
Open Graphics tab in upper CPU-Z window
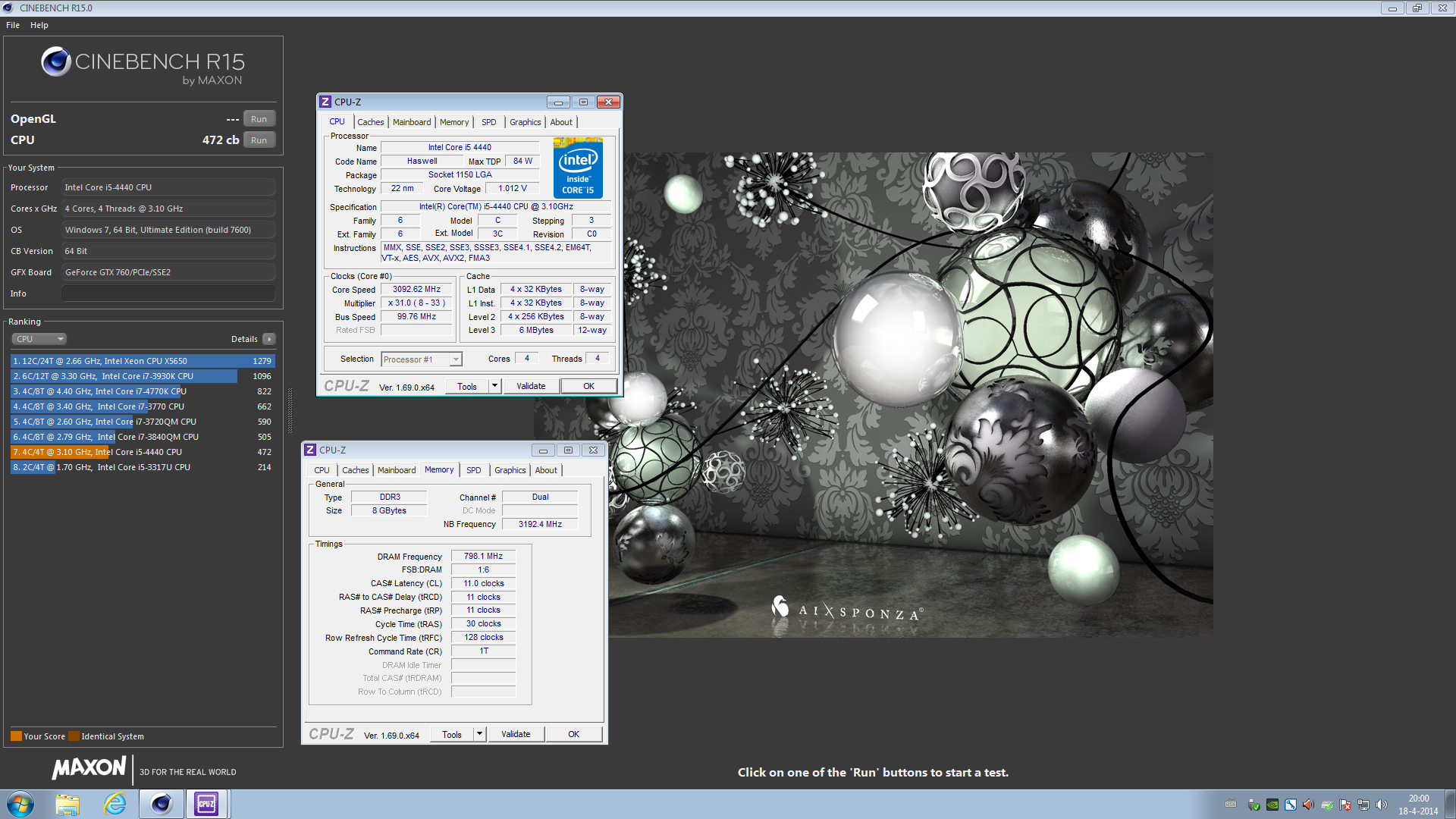click(526, 122)
